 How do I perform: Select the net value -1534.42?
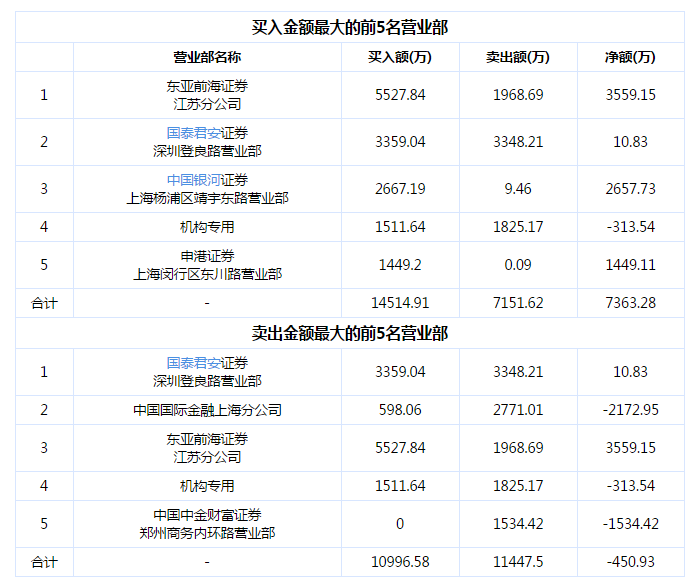(x=630, y=524)
